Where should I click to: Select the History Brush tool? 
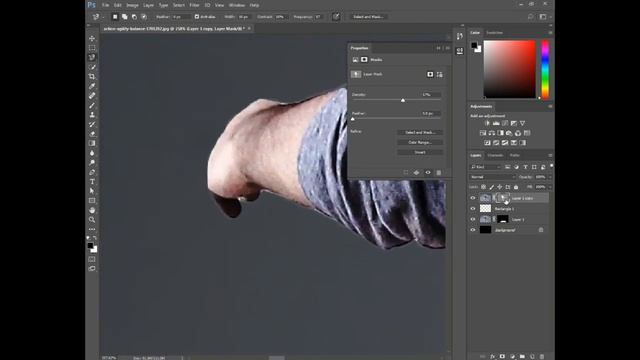point(92,124)
